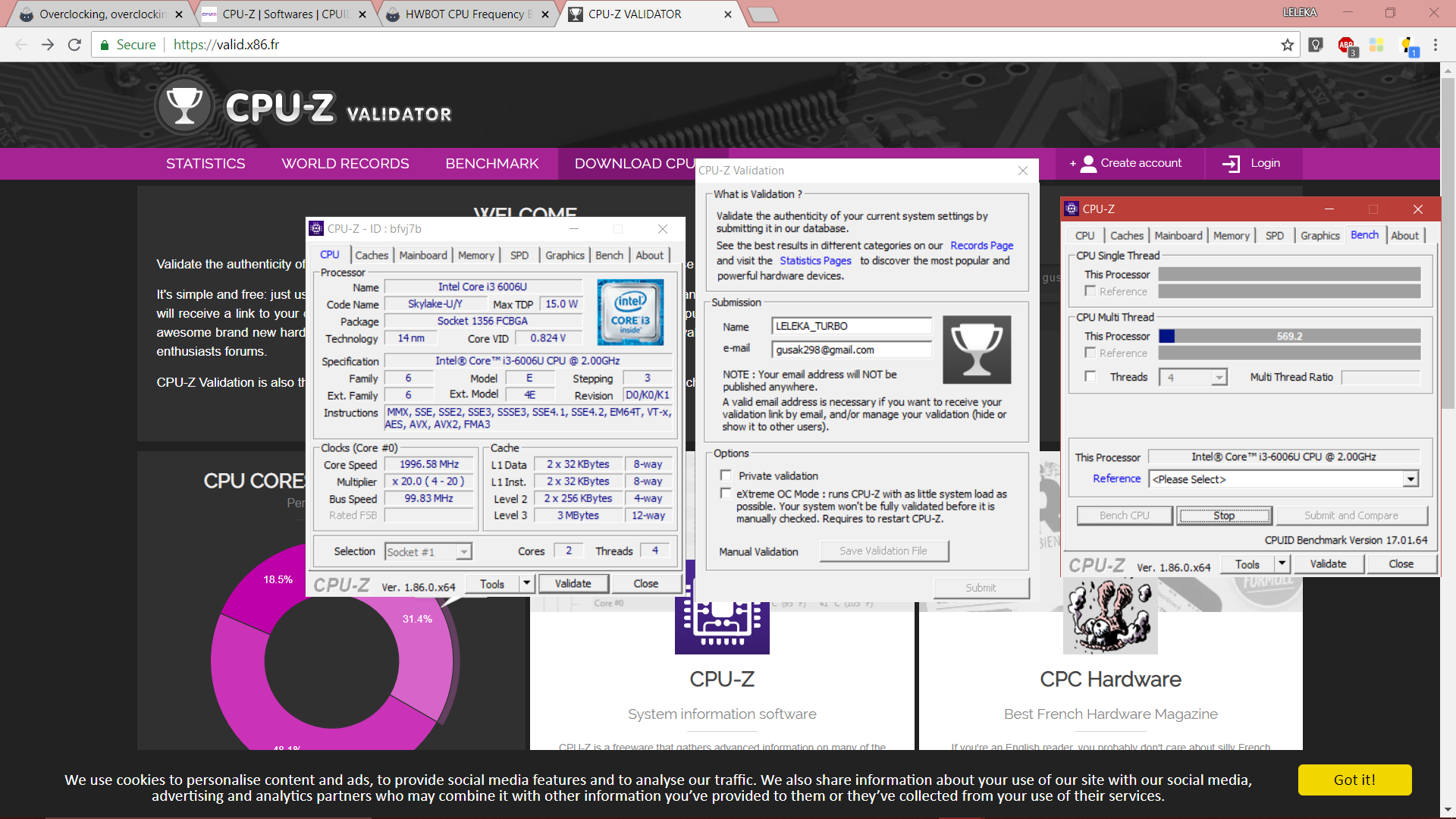Open the Threads count dropdown

coord(1193,377)
